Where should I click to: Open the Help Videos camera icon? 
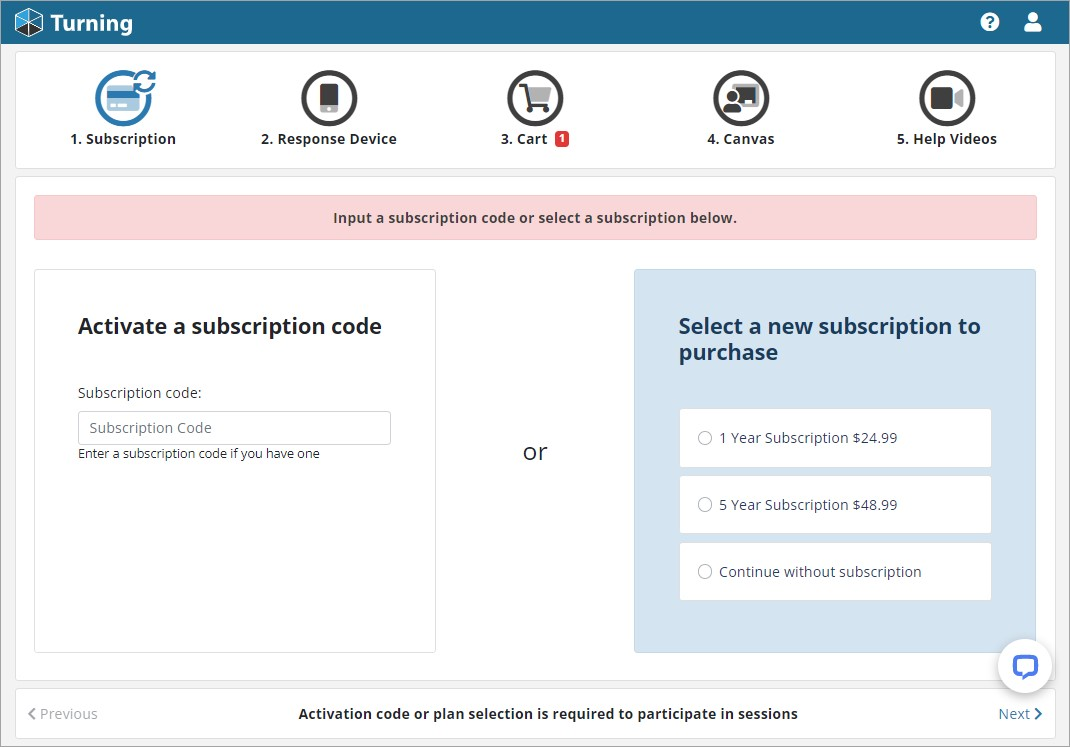pyautogui.click(x=947, y=98)
